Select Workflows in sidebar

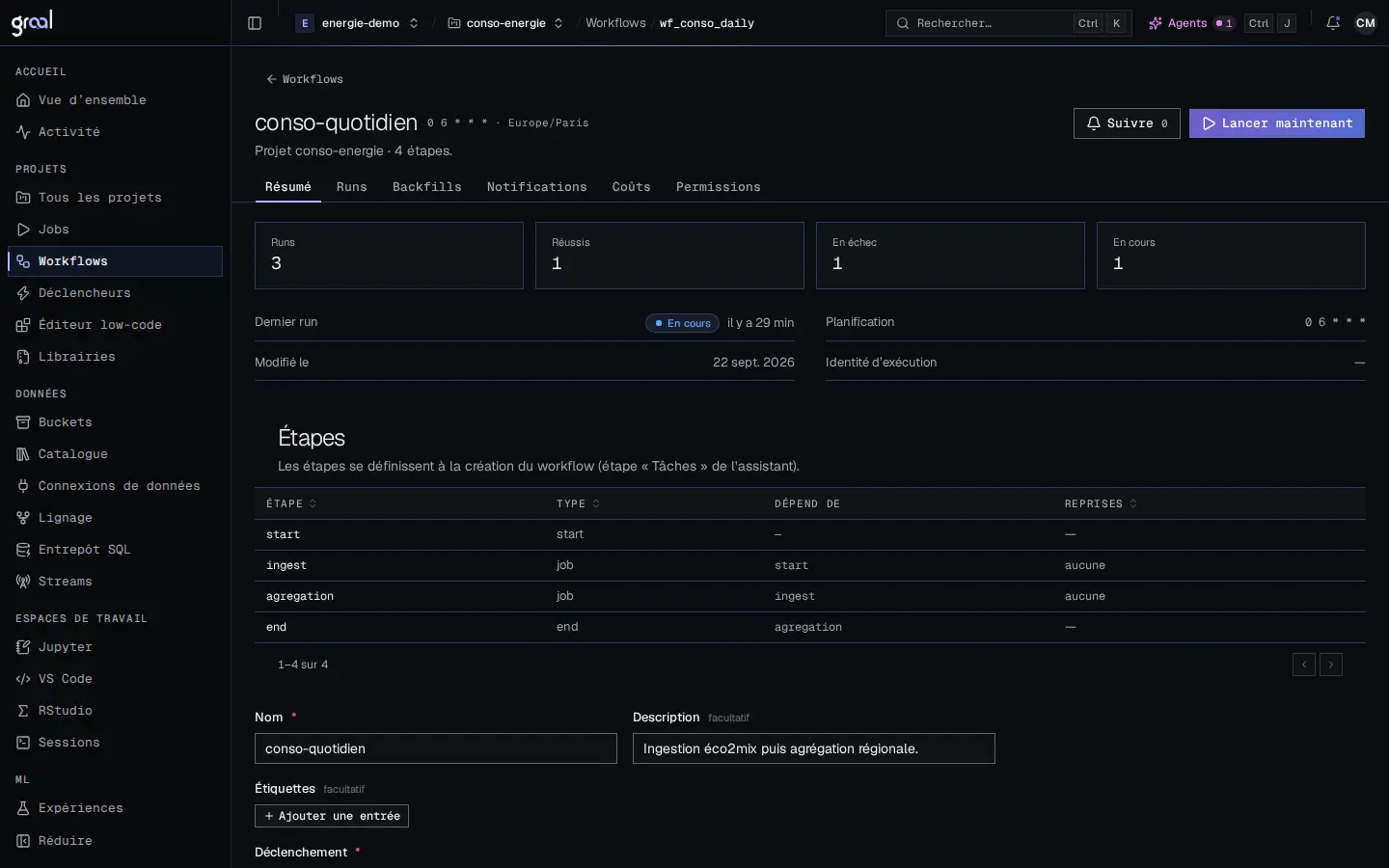115,261
